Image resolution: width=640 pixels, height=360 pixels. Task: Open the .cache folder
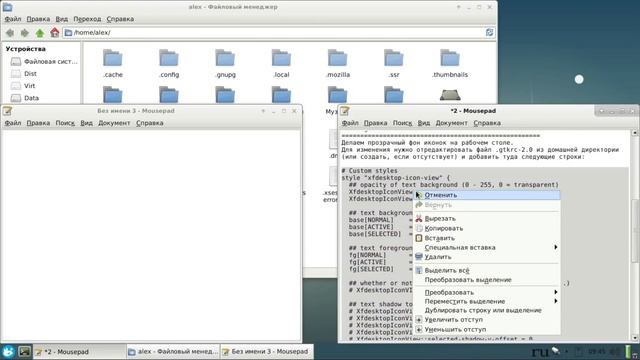113,63
